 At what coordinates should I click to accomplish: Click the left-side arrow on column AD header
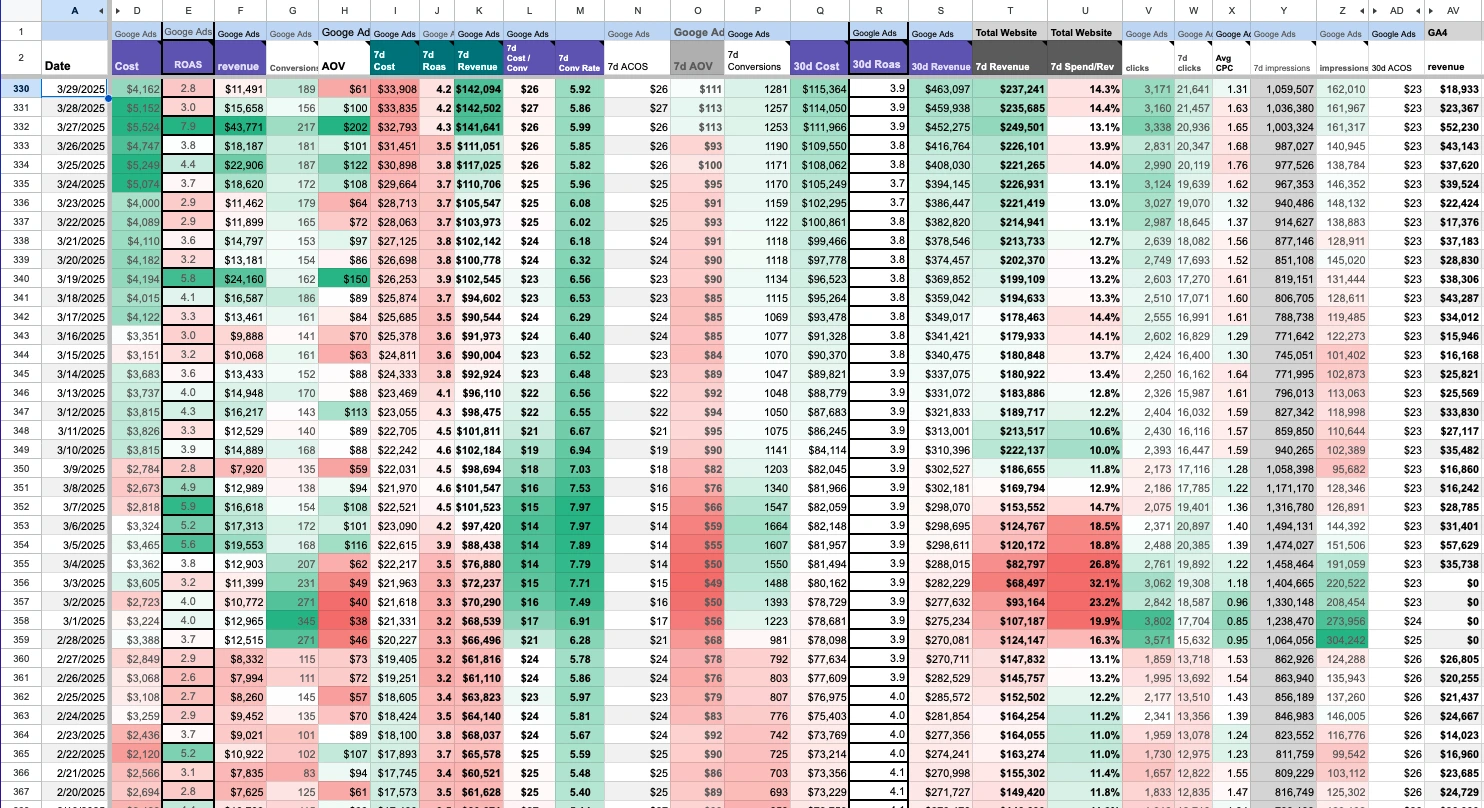coord(1376,10)
